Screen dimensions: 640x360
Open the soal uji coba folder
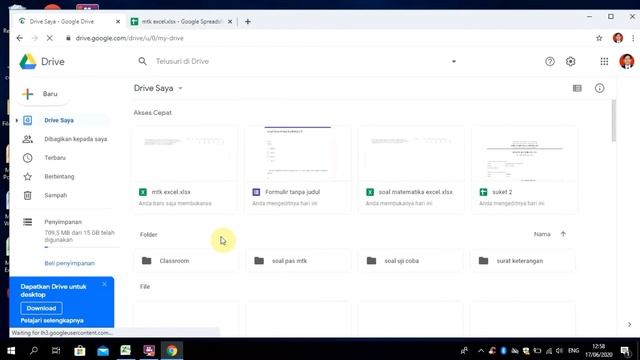411,260
